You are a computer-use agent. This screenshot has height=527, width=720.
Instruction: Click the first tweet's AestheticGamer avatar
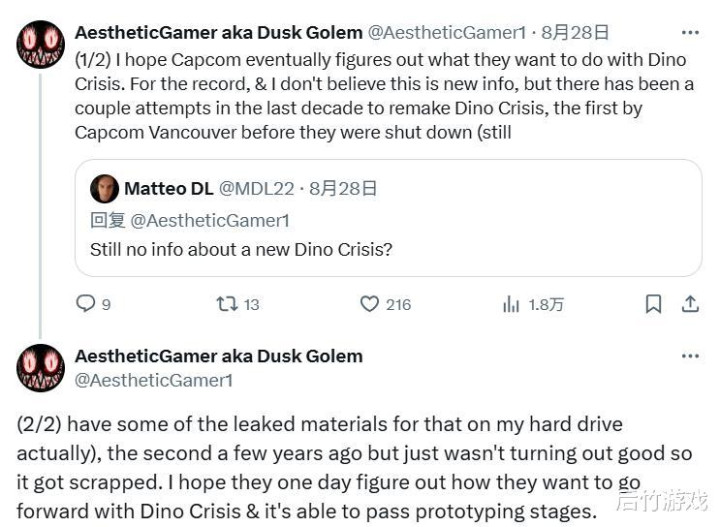tap(41, 43)
